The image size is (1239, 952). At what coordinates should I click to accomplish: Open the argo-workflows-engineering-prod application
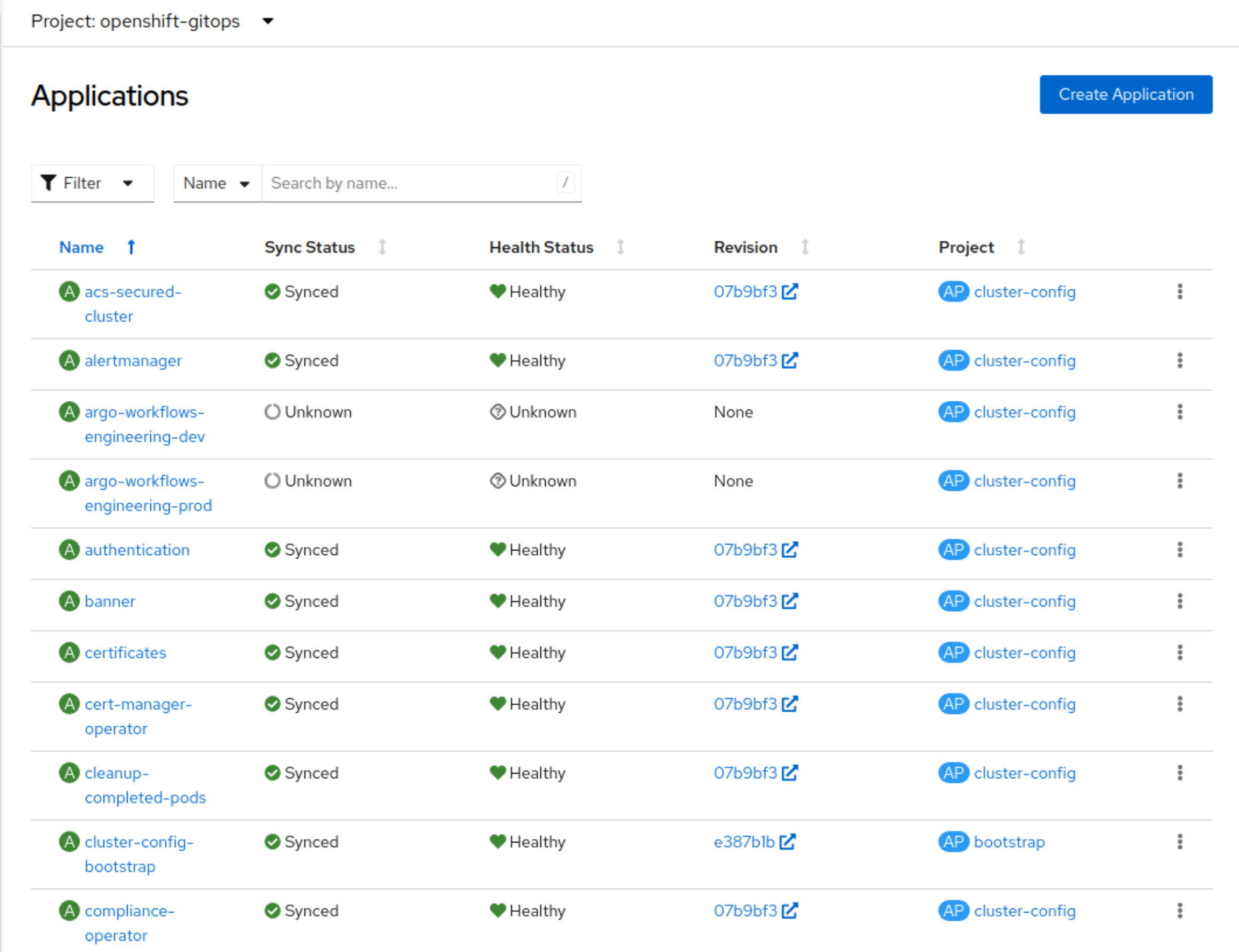pyautogui.click(x=148, y=493)
